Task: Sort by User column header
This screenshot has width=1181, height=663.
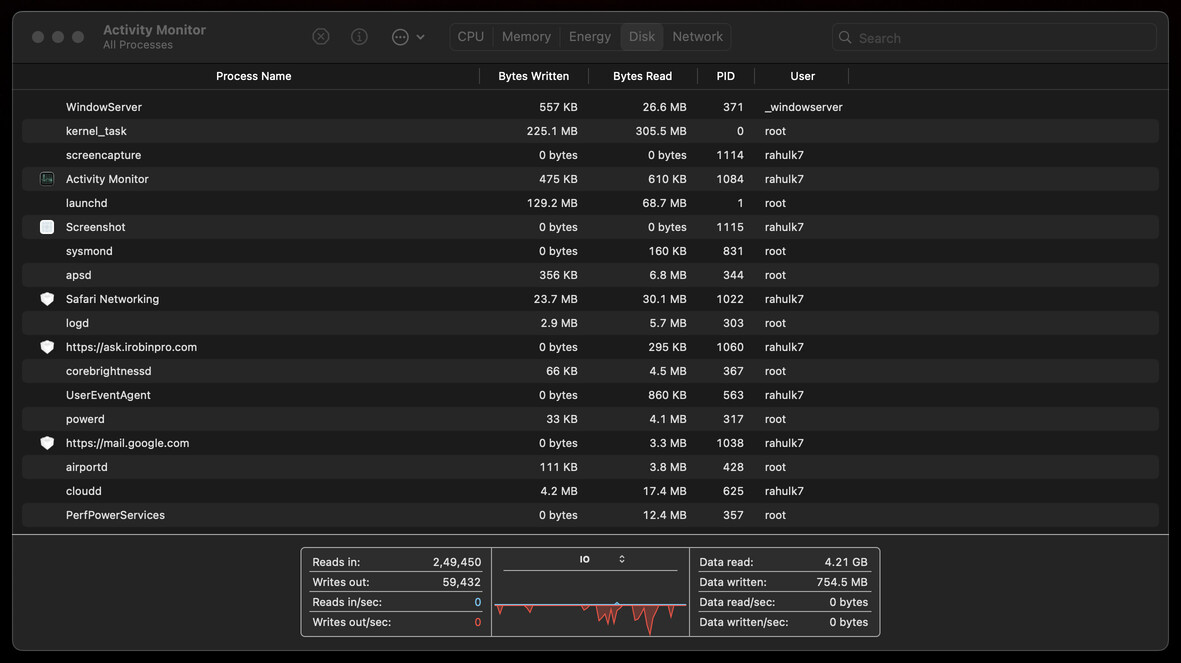Action: pos(802,76)
